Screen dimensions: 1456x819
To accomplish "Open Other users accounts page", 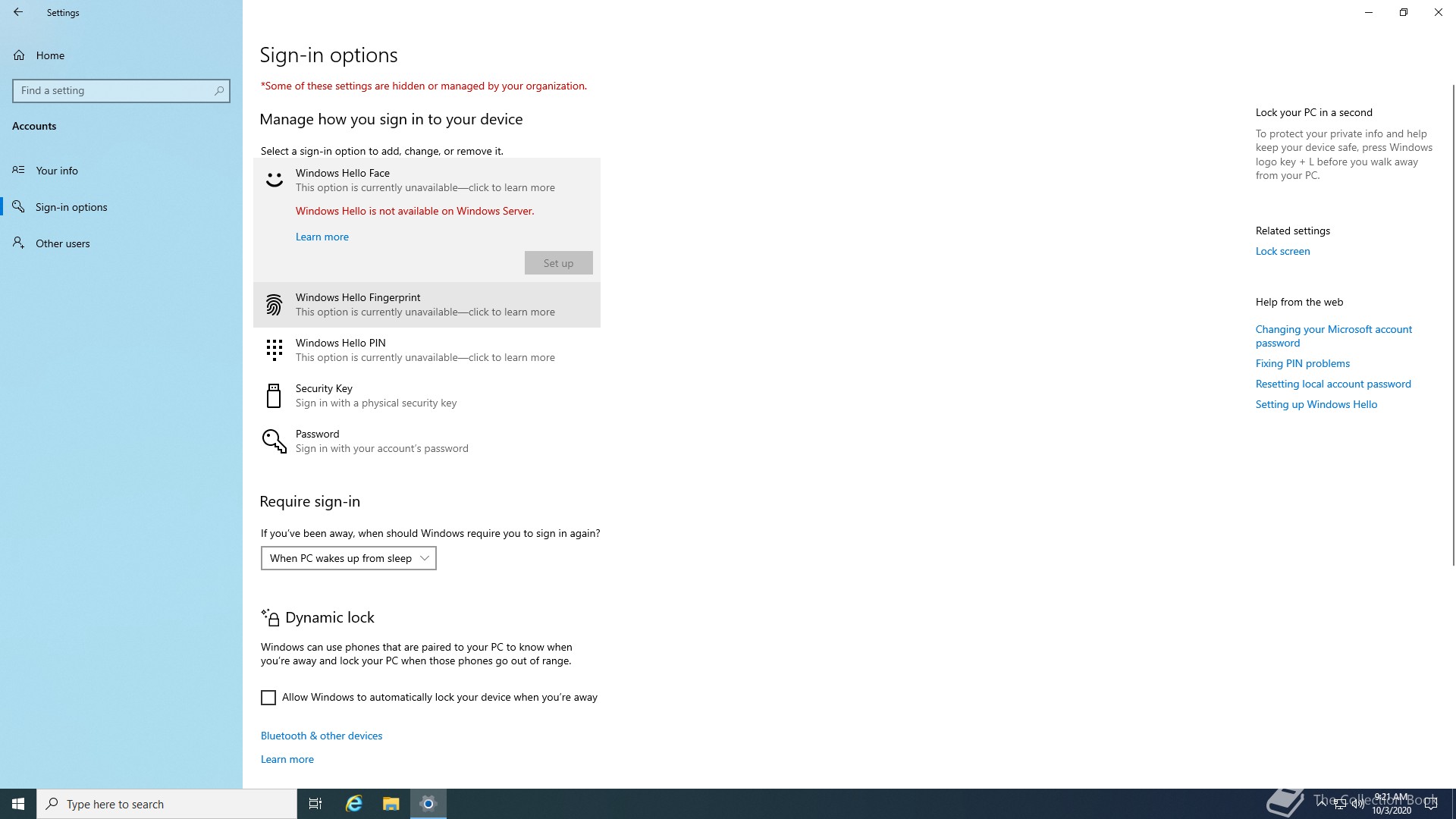I will 62,243.
